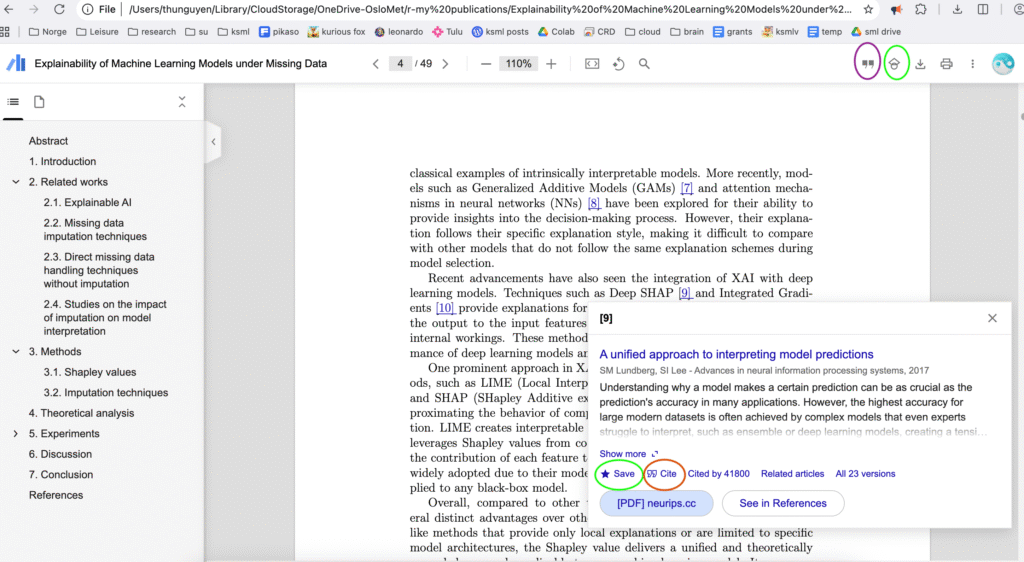The width and height of the screenshot is (1024, 562).
Task: Switch to page thumbnails view in sidebar
Action: click(39, 102)
